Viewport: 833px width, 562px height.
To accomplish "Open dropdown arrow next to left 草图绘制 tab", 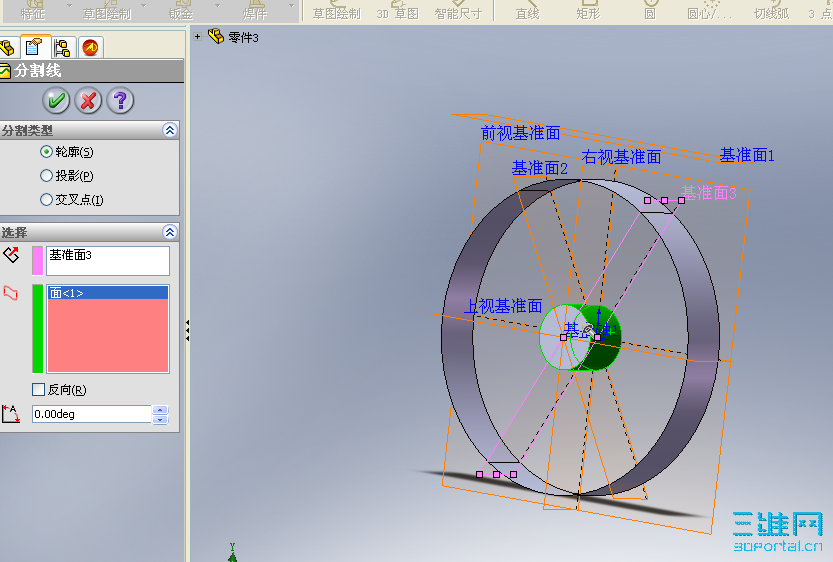I will pos(143,6).
